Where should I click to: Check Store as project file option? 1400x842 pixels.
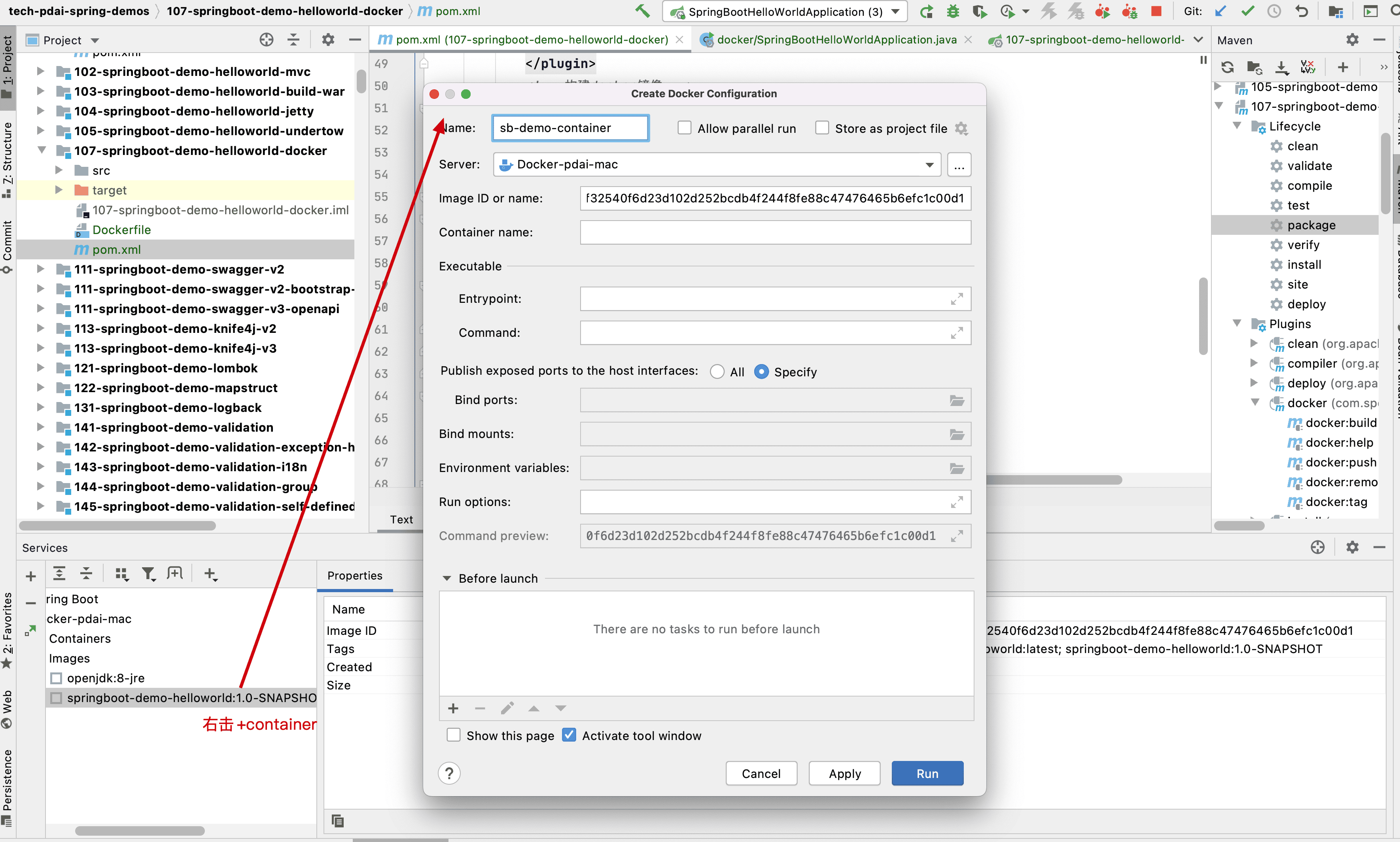(x=822, y=128)
